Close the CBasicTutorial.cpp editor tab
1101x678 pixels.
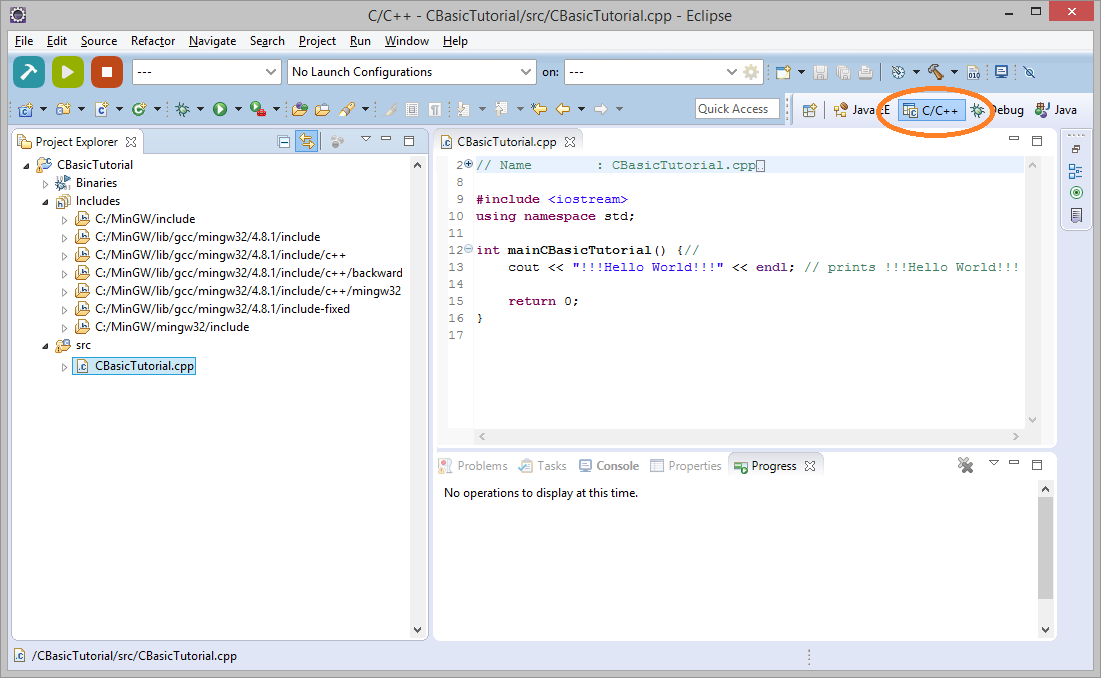point(570,142)
